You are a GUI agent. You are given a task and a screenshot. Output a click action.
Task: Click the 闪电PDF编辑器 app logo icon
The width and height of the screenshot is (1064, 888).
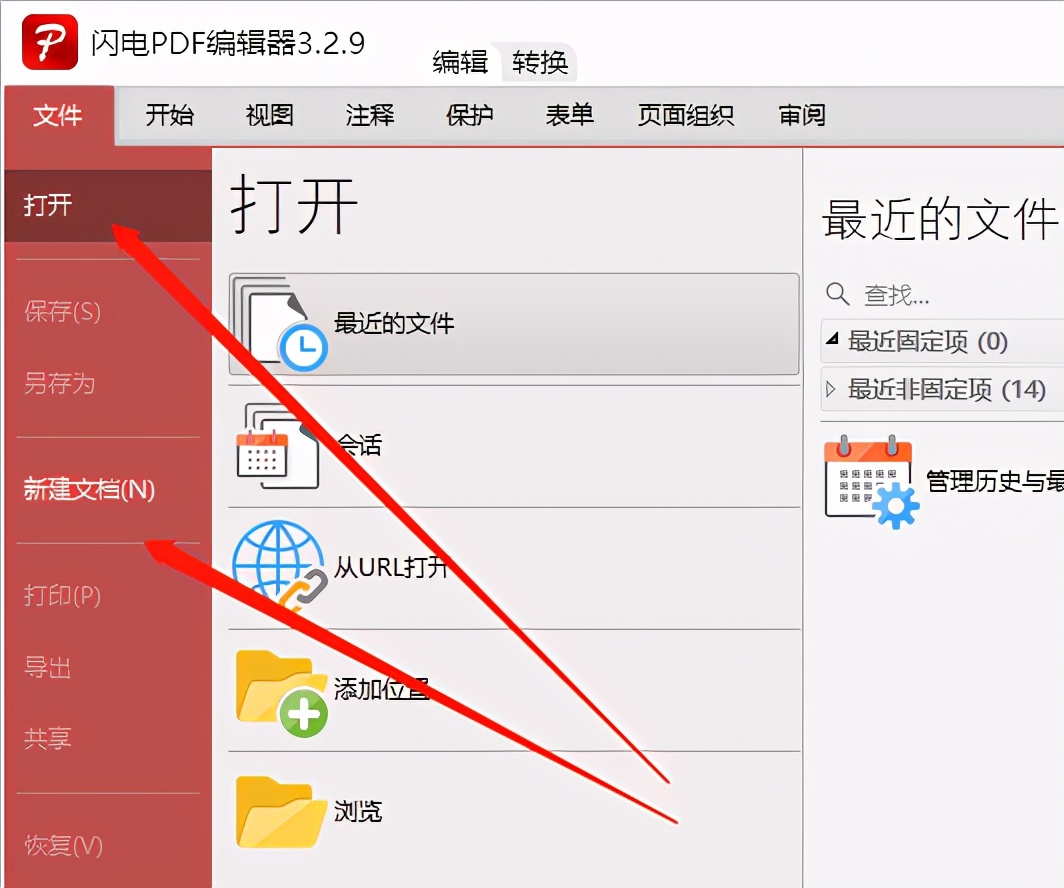point(50,43)
